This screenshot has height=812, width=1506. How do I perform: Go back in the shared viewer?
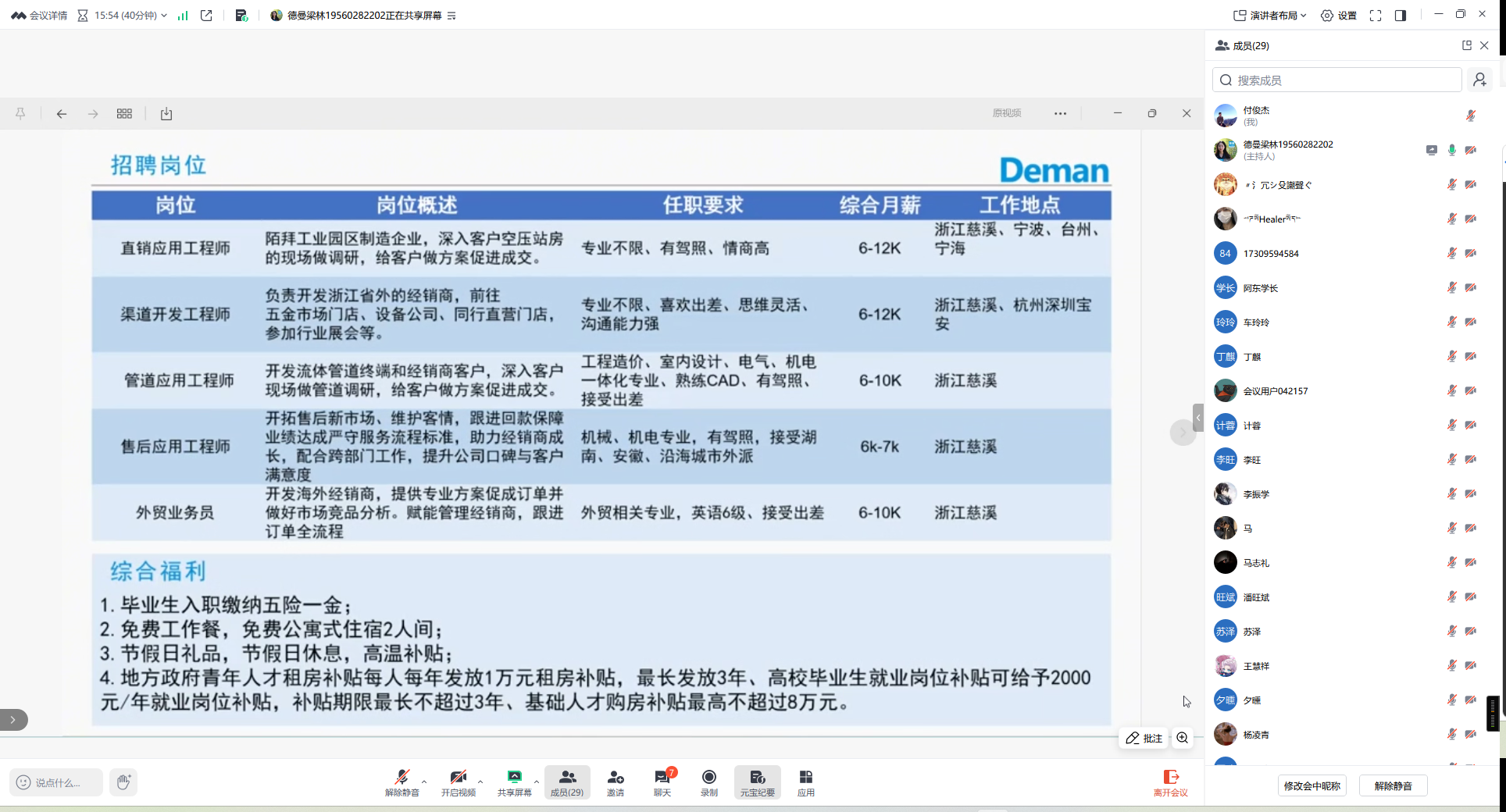(61, 113)
